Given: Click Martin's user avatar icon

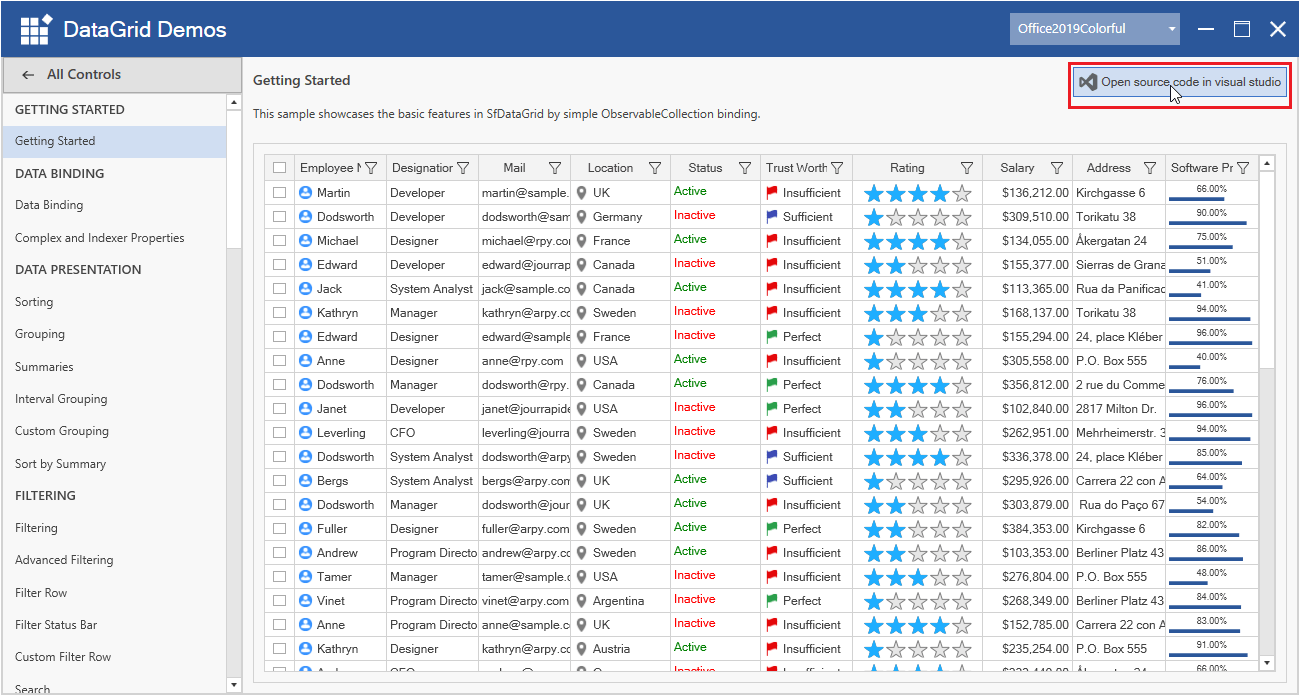Looking at the screenshot, I should click(306, 192).
